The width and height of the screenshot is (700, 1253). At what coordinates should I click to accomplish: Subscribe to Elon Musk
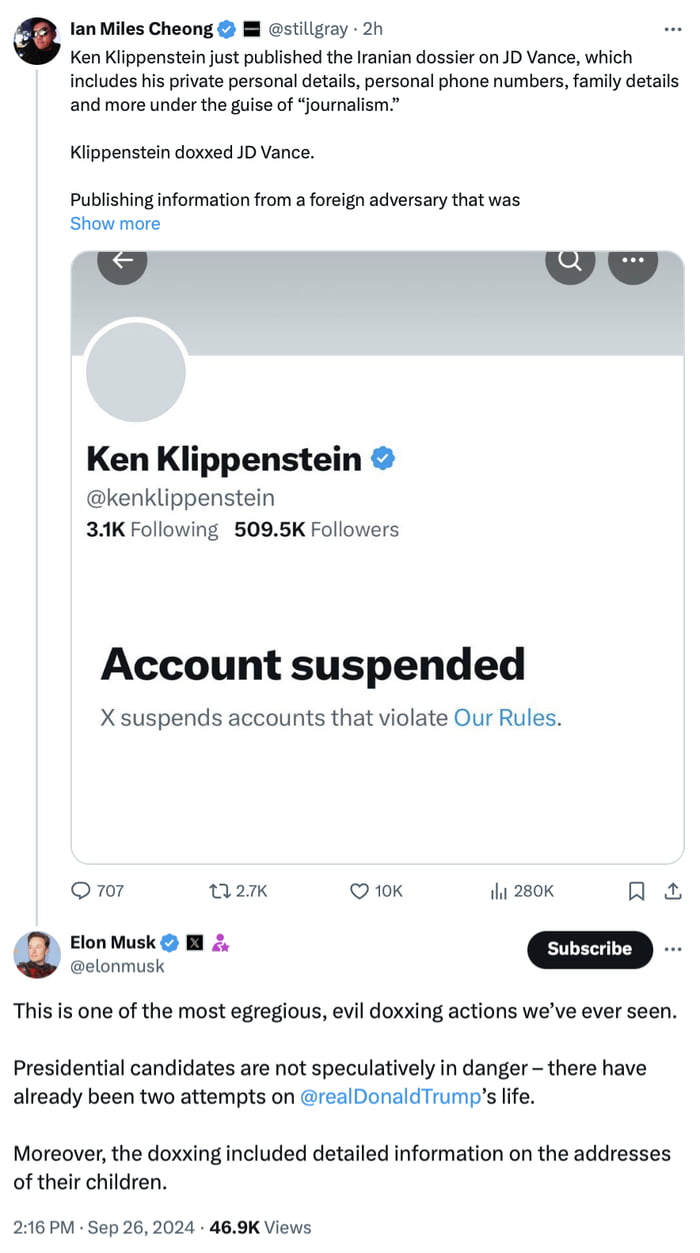[x=589, y=950]
